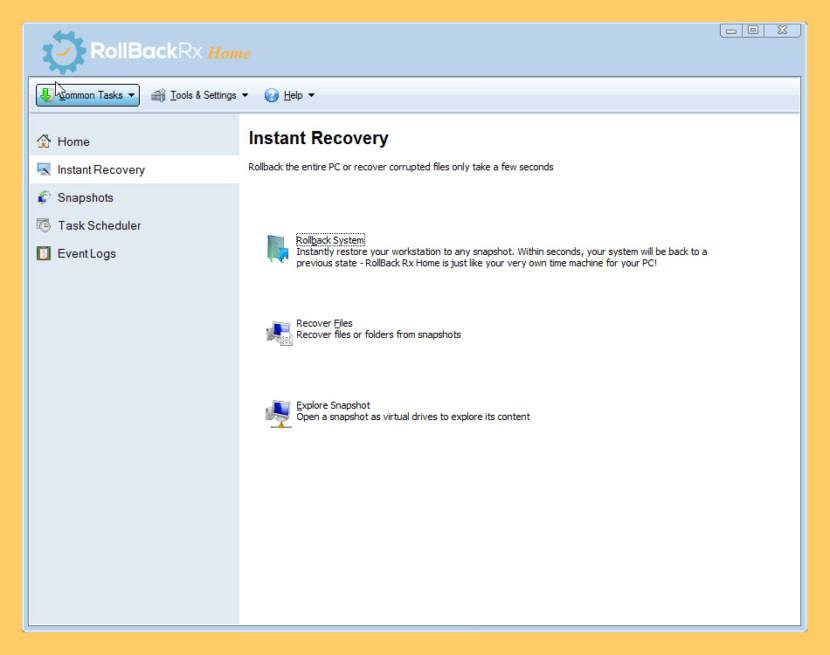Click the Tools & Settings toolbar icon
This screenshot has width=830, height=655.
(x=158, y=96)
